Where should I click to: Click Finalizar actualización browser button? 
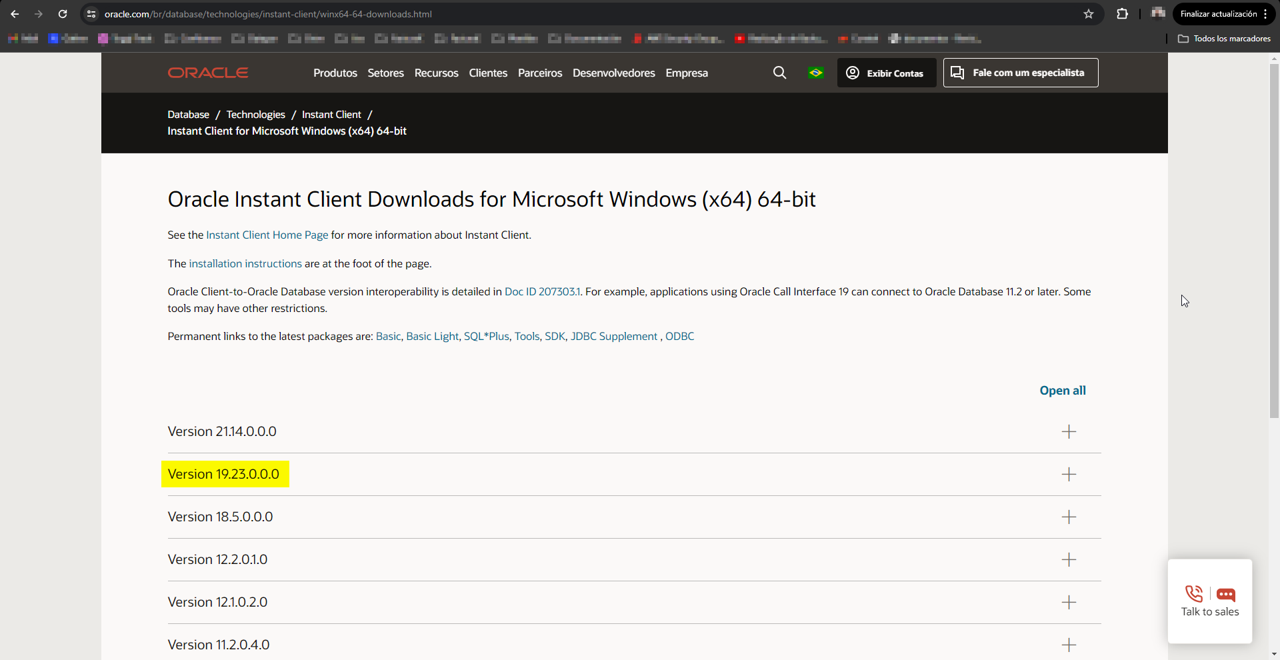(x=1224, y=14)
